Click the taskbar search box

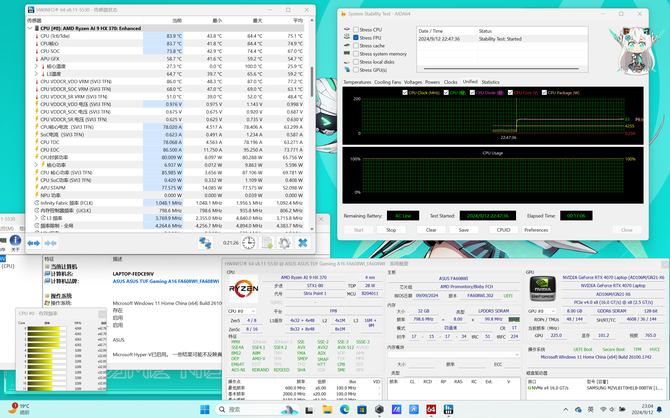[256, 409]
